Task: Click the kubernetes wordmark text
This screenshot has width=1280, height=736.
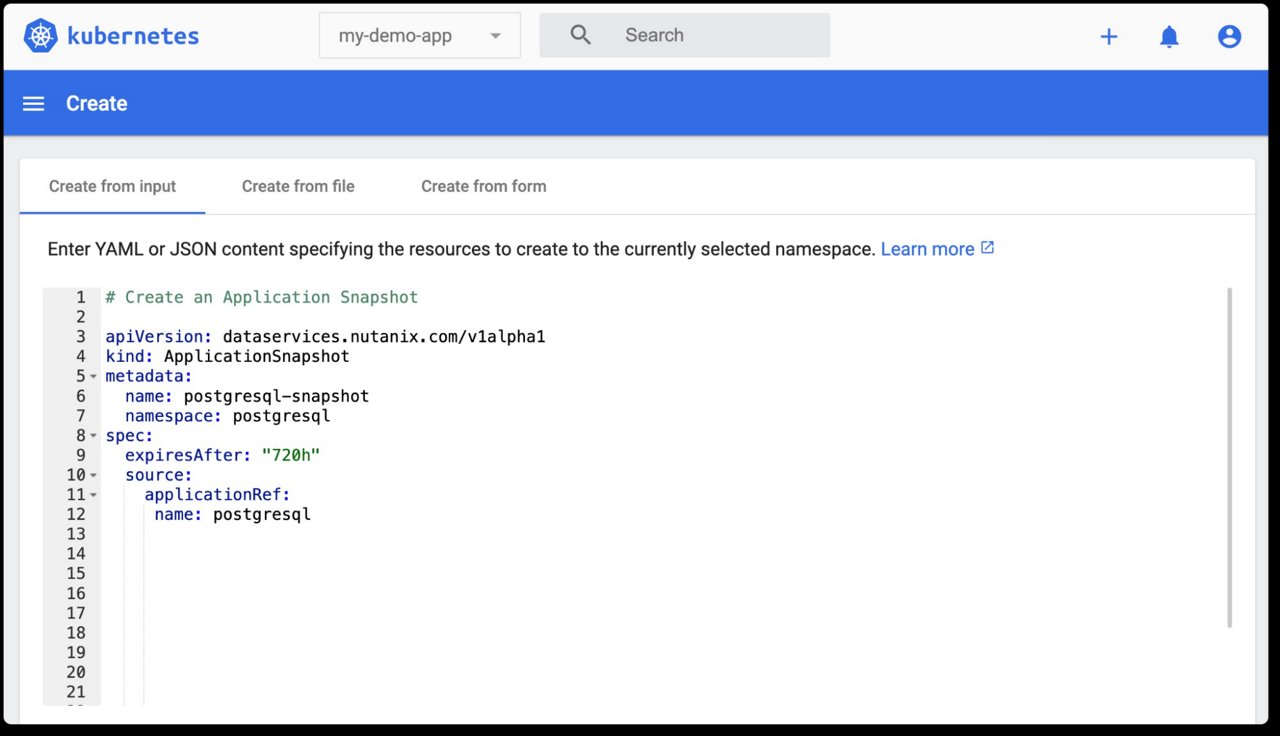Action: click(133, 36)
